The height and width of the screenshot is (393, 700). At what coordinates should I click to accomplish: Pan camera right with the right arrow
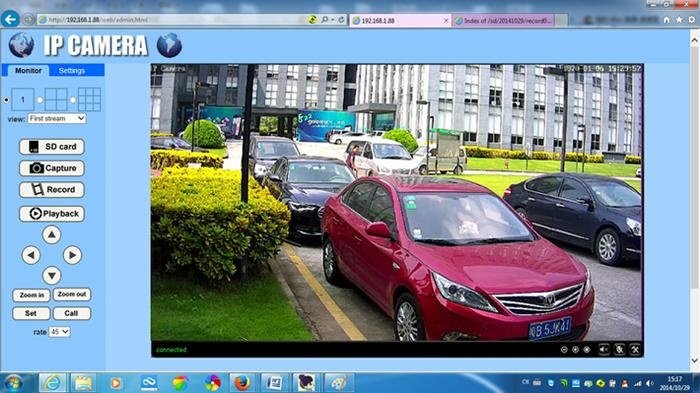(x=72, y=255)
